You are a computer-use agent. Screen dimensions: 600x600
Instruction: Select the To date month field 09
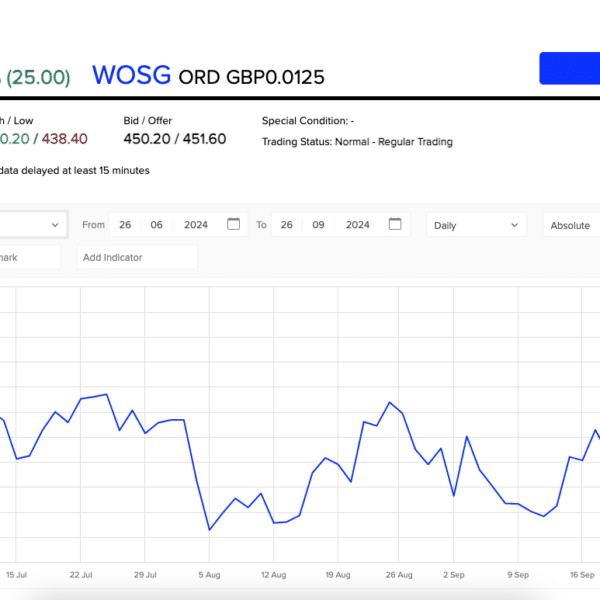click(x=319, y=225)
